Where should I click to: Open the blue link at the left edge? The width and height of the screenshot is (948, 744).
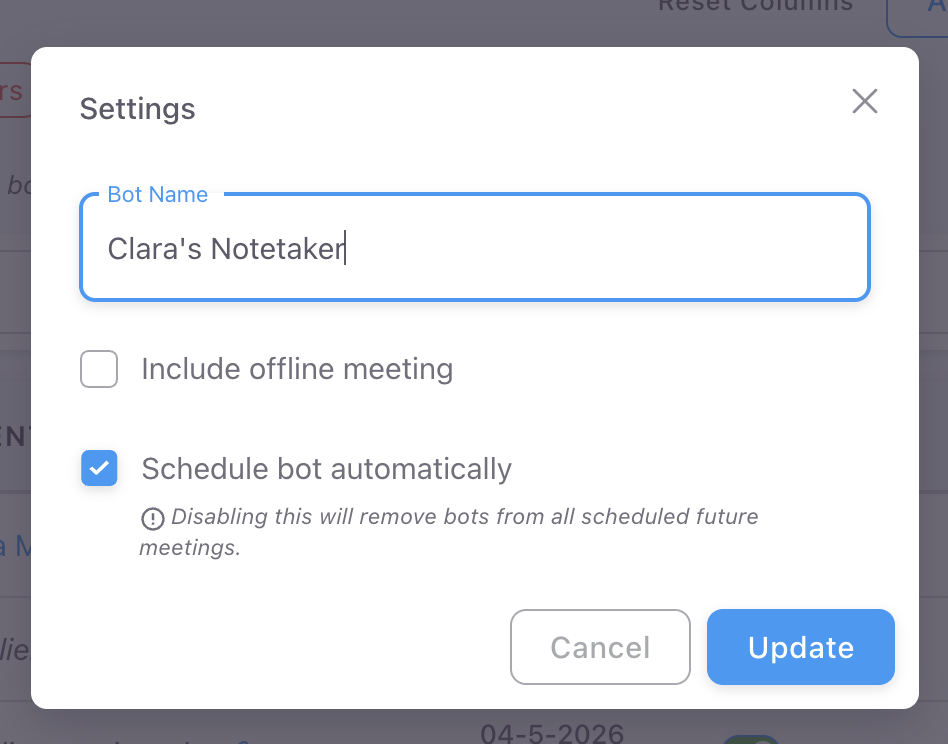coord(15,546)
